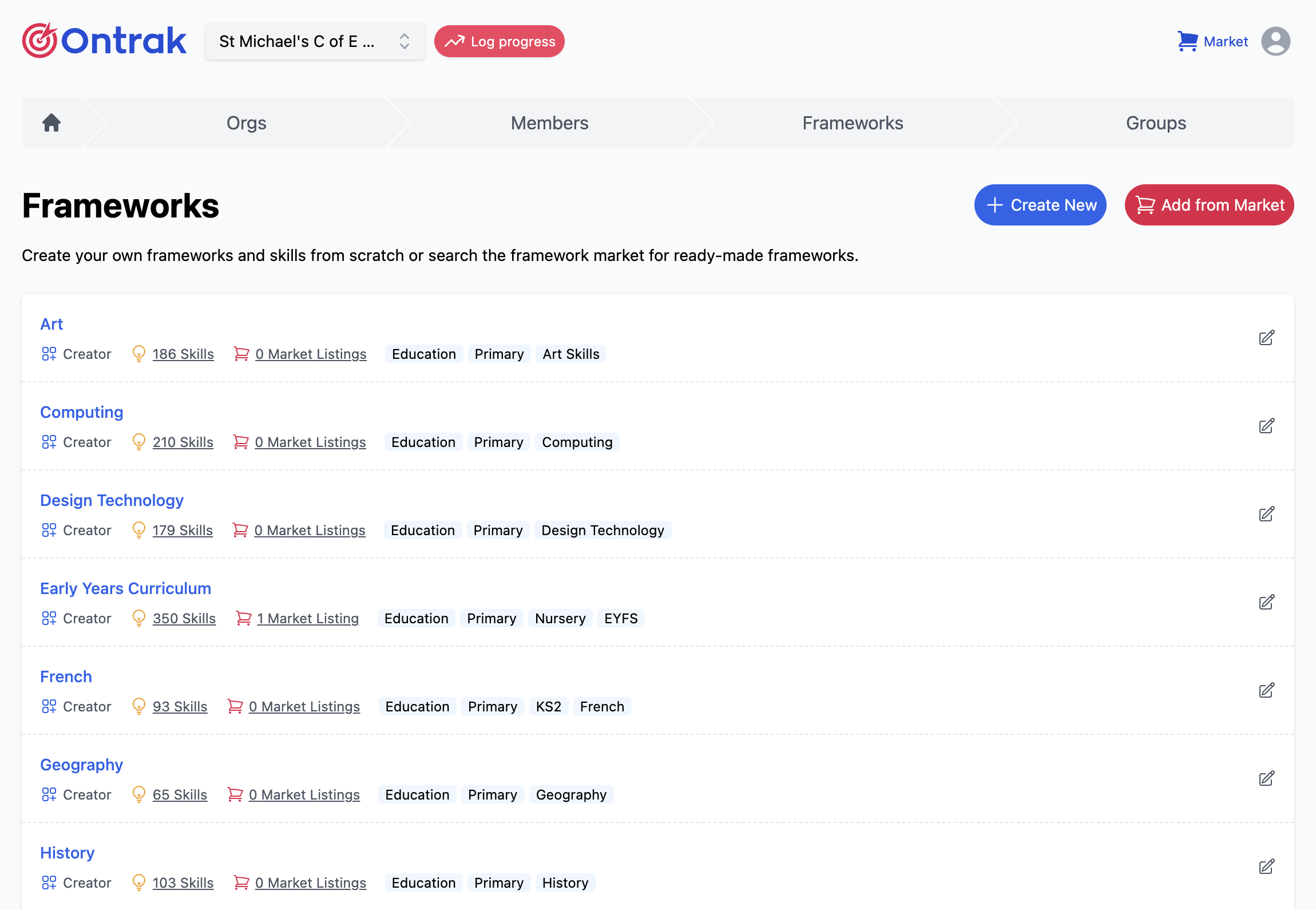Image resolution: width=1316 pixels, height=910 pixels.
Task: Expand the St Michael's organisation selector
Action: 315,41
